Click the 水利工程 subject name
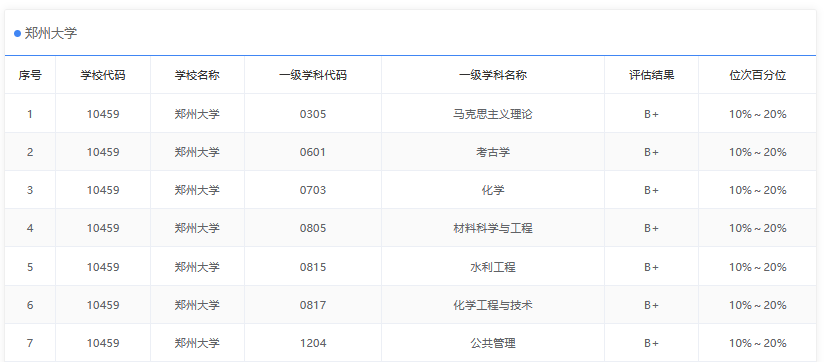 493,267
